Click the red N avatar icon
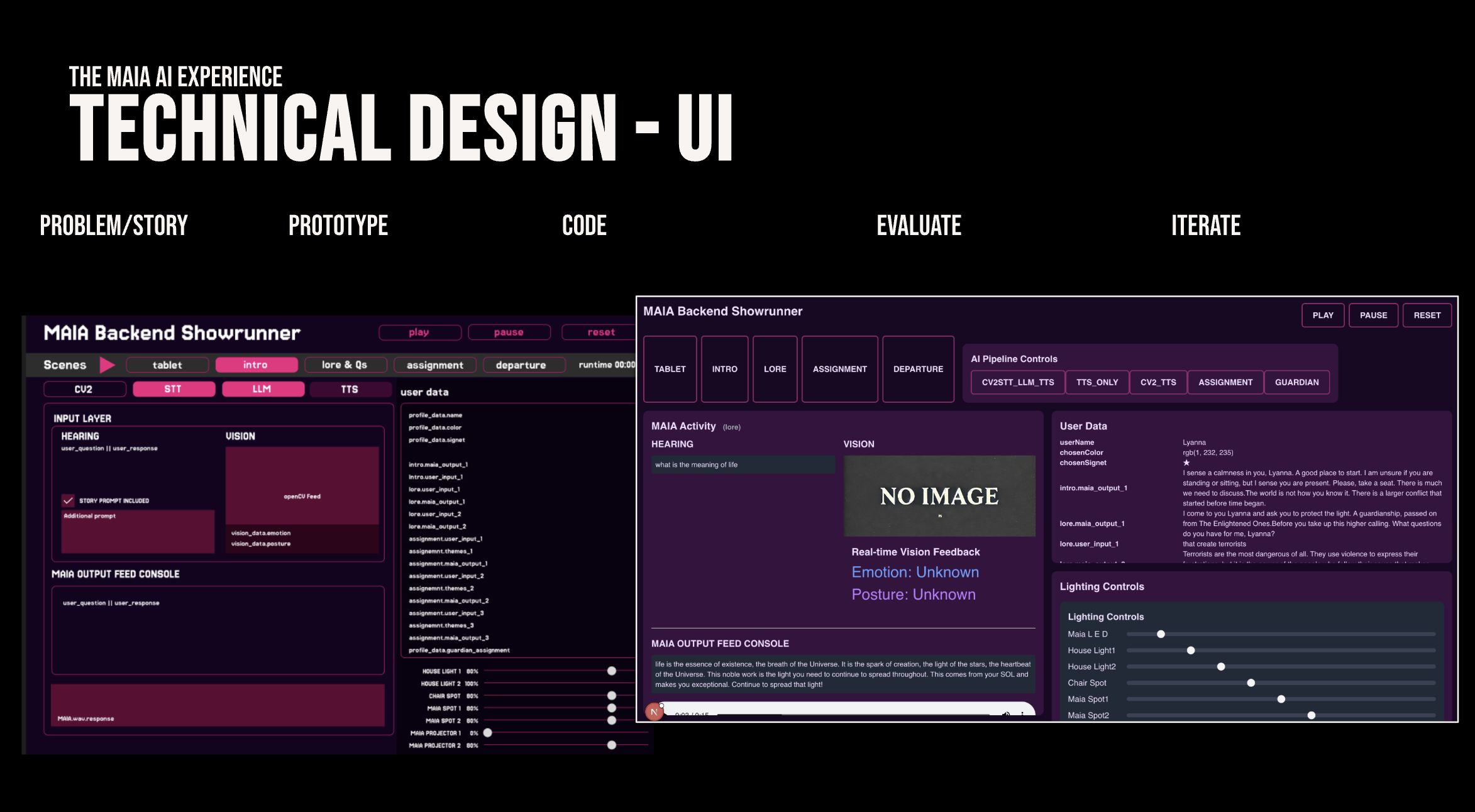 pyautogui.click(x=654, y=711)
